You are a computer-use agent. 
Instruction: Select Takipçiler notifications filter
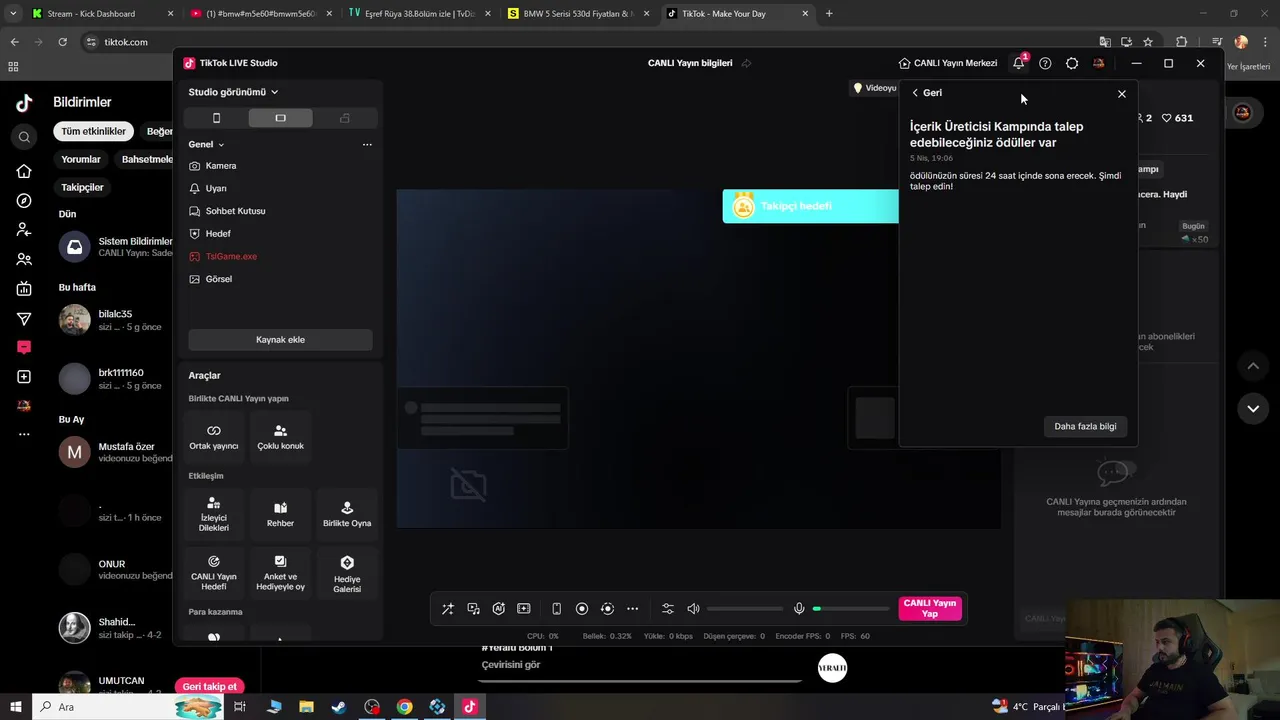(x=82, y=187)
